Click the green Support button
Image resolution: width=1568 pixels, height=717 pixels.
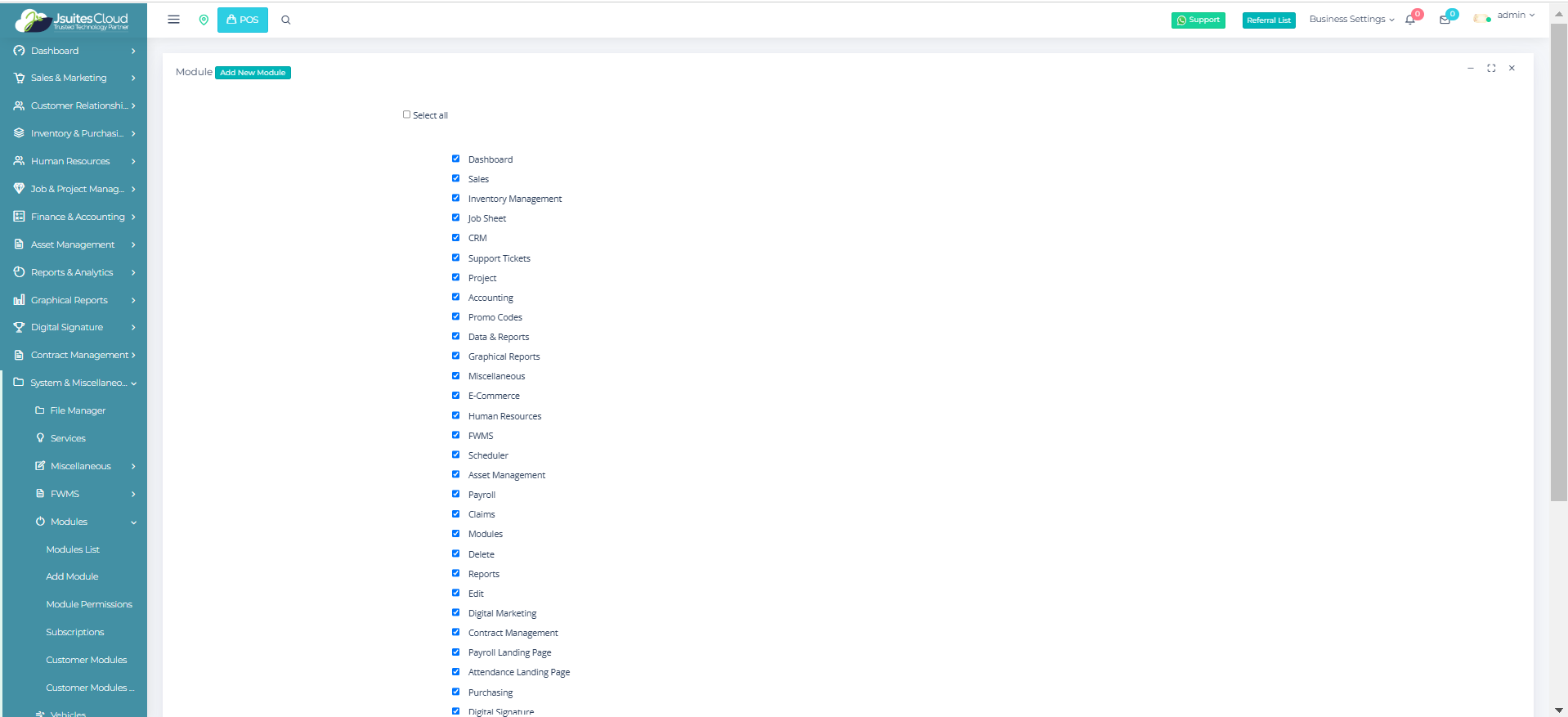click(1198, 20)
